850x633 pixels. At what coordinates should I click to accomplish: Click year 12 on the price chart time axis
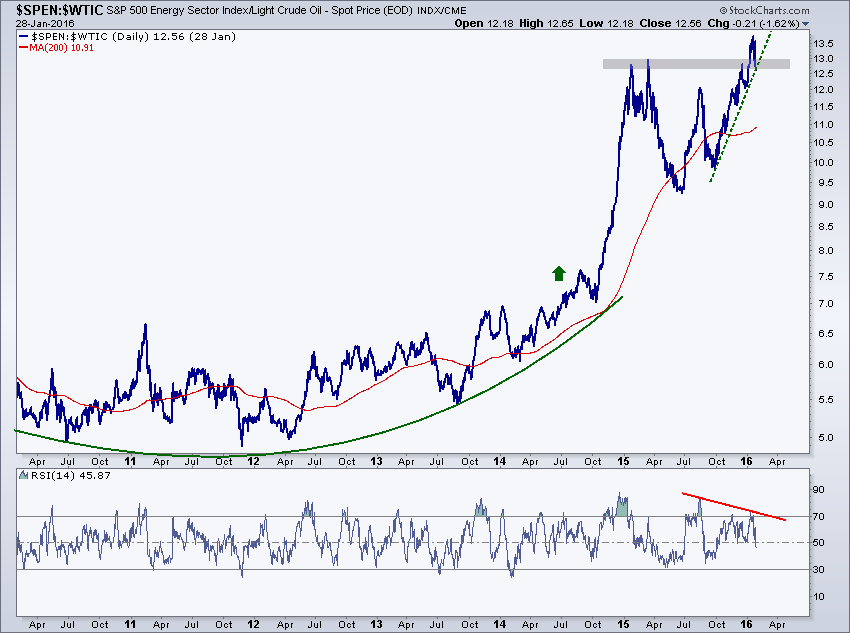(253, 461)
